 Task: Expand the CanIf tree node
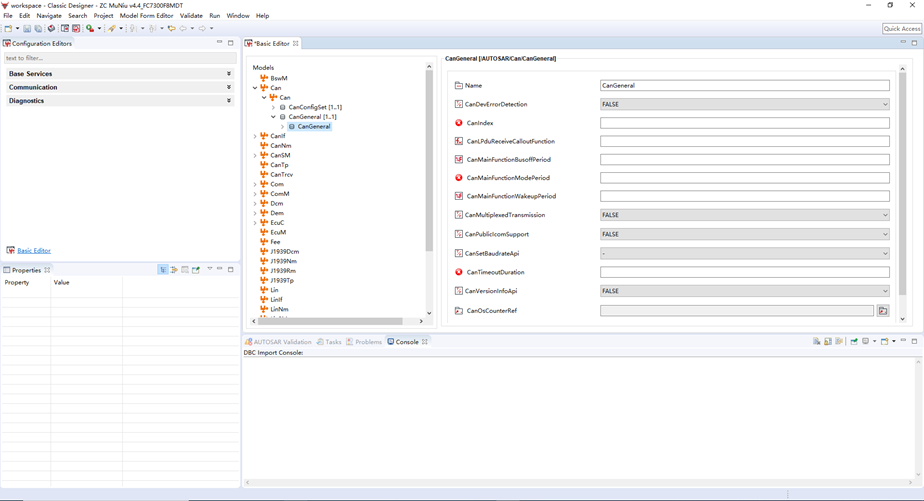point(255,136)
